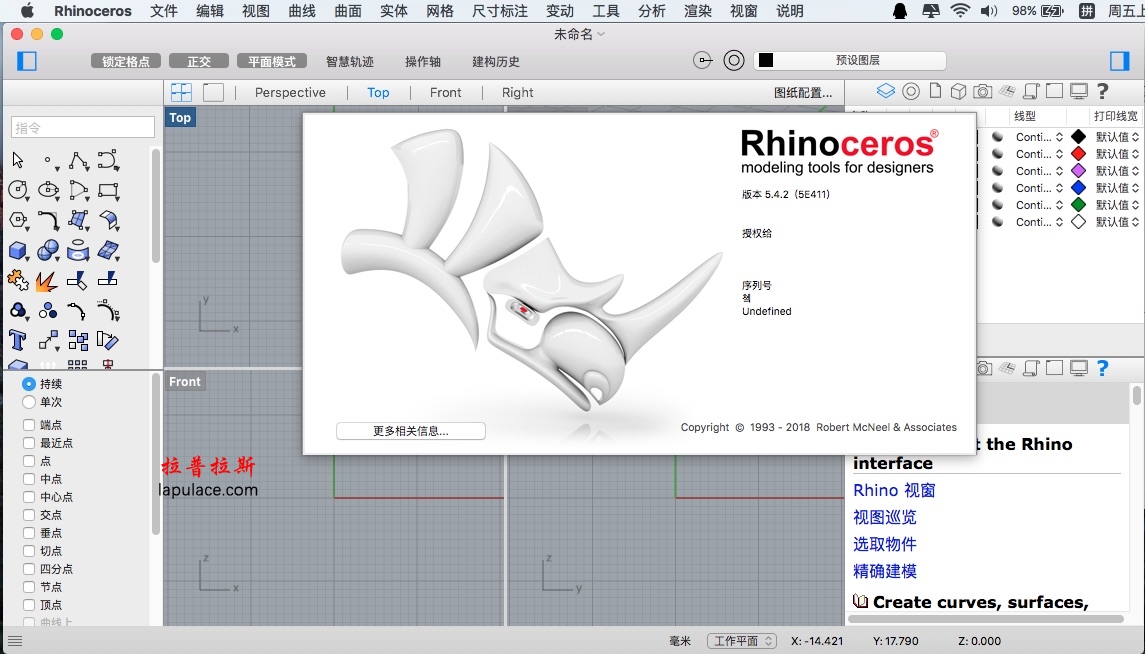This screenshot has width=1145, height=654.
Task: Click the Join puzzle-piece tool
Action: (18, 280)
